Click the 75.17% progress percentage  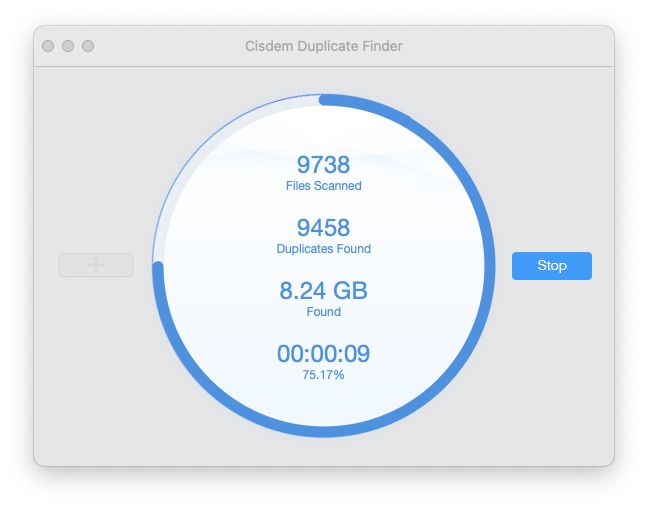pos(323,375)
